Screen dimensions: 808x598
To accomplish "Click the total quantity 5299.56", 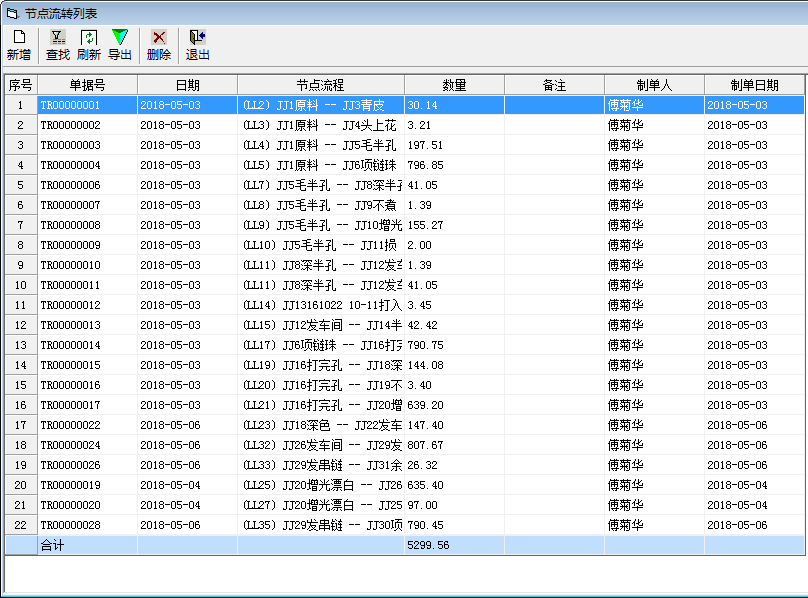I will pos(454,545).
